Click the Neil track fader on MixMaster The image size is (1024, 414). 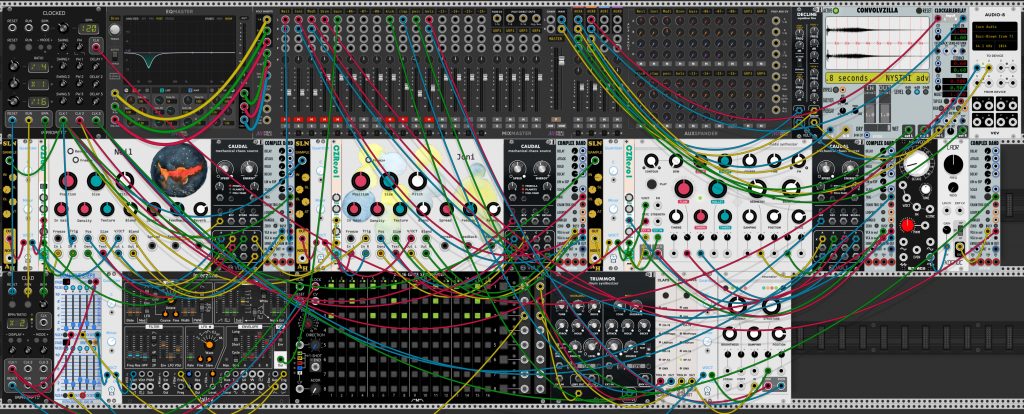288,95
